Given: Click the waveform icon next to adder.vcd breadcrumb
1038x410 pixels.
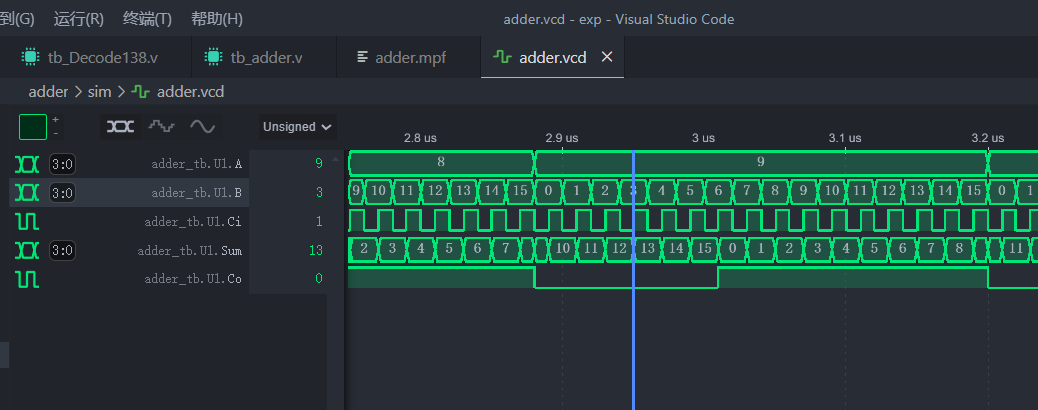Looking at the screenshot, I should coord(141,92).
